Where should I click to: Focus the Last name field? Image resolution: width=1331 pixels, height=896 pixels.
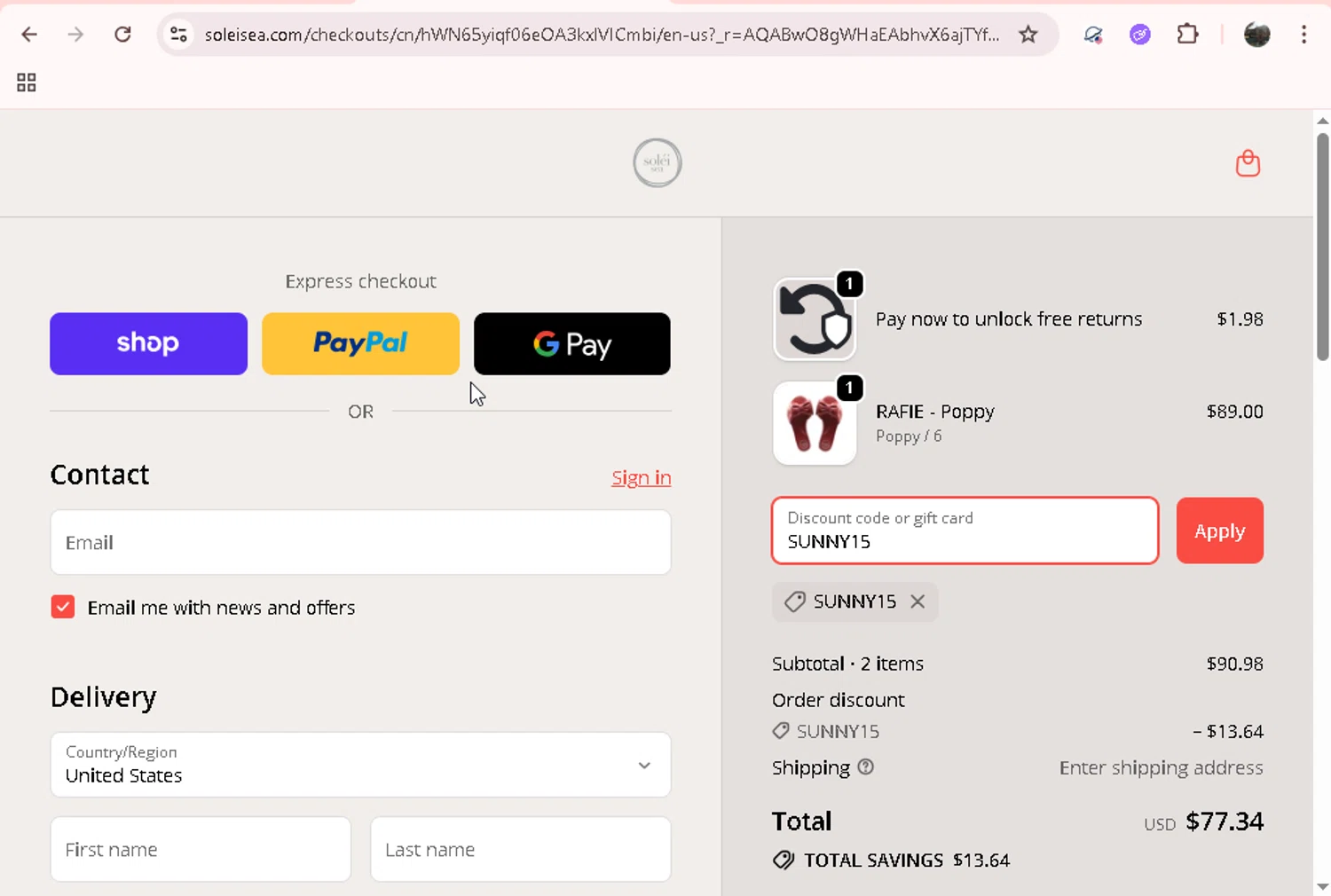click(x=521, y=849)
